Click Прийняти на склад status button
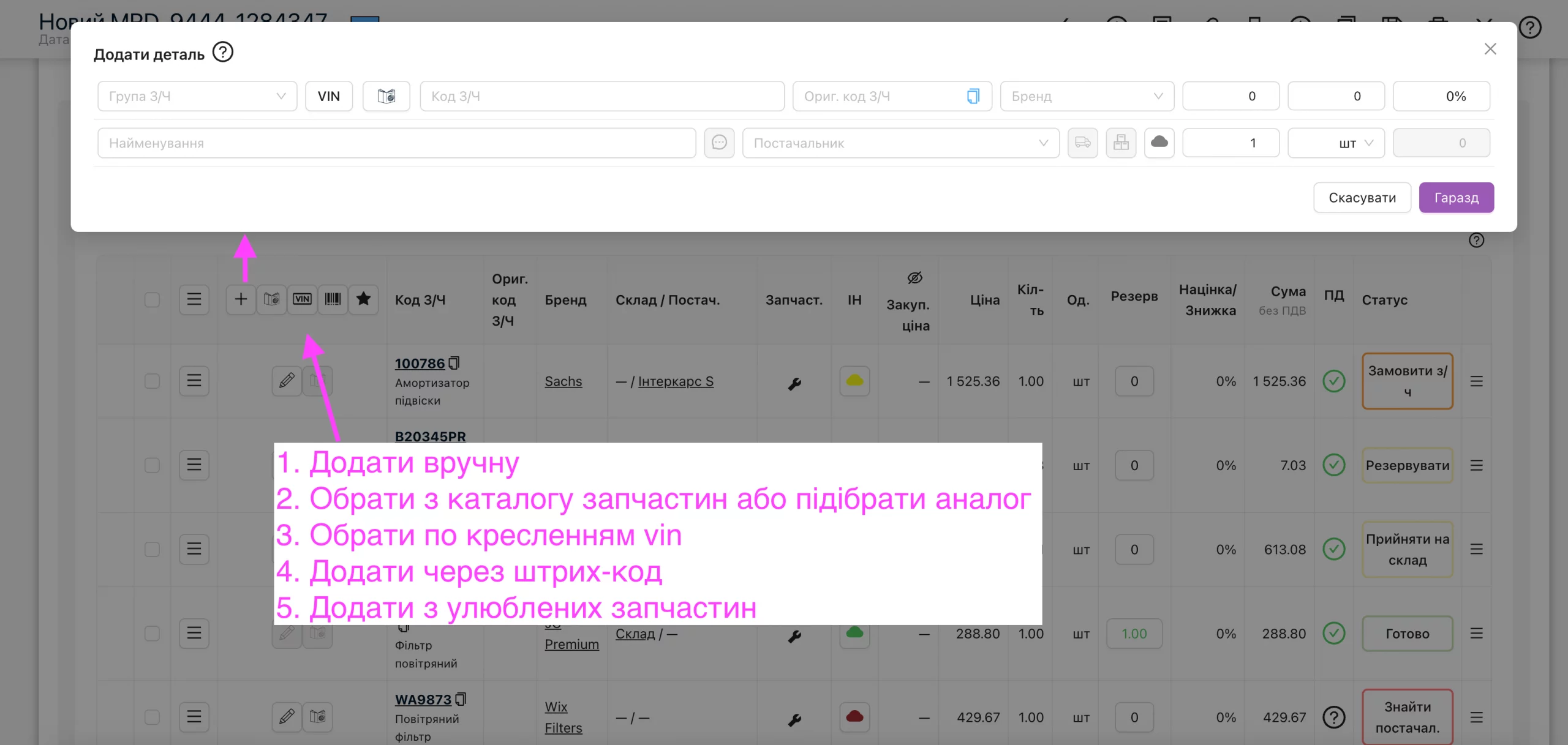This screenshot has width=1568, height=745. [1408, 549]
